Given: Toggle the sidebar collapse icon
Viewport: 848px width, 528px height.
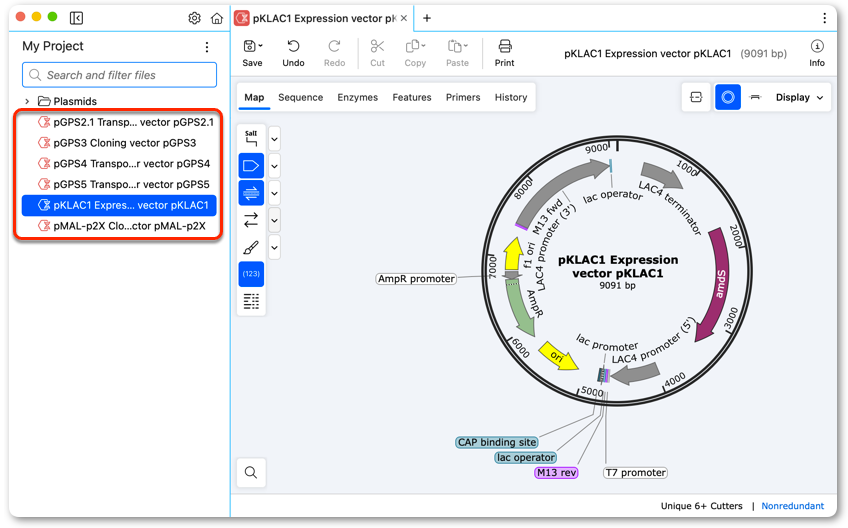Looking at the screenshot, I should pos(76,18).
